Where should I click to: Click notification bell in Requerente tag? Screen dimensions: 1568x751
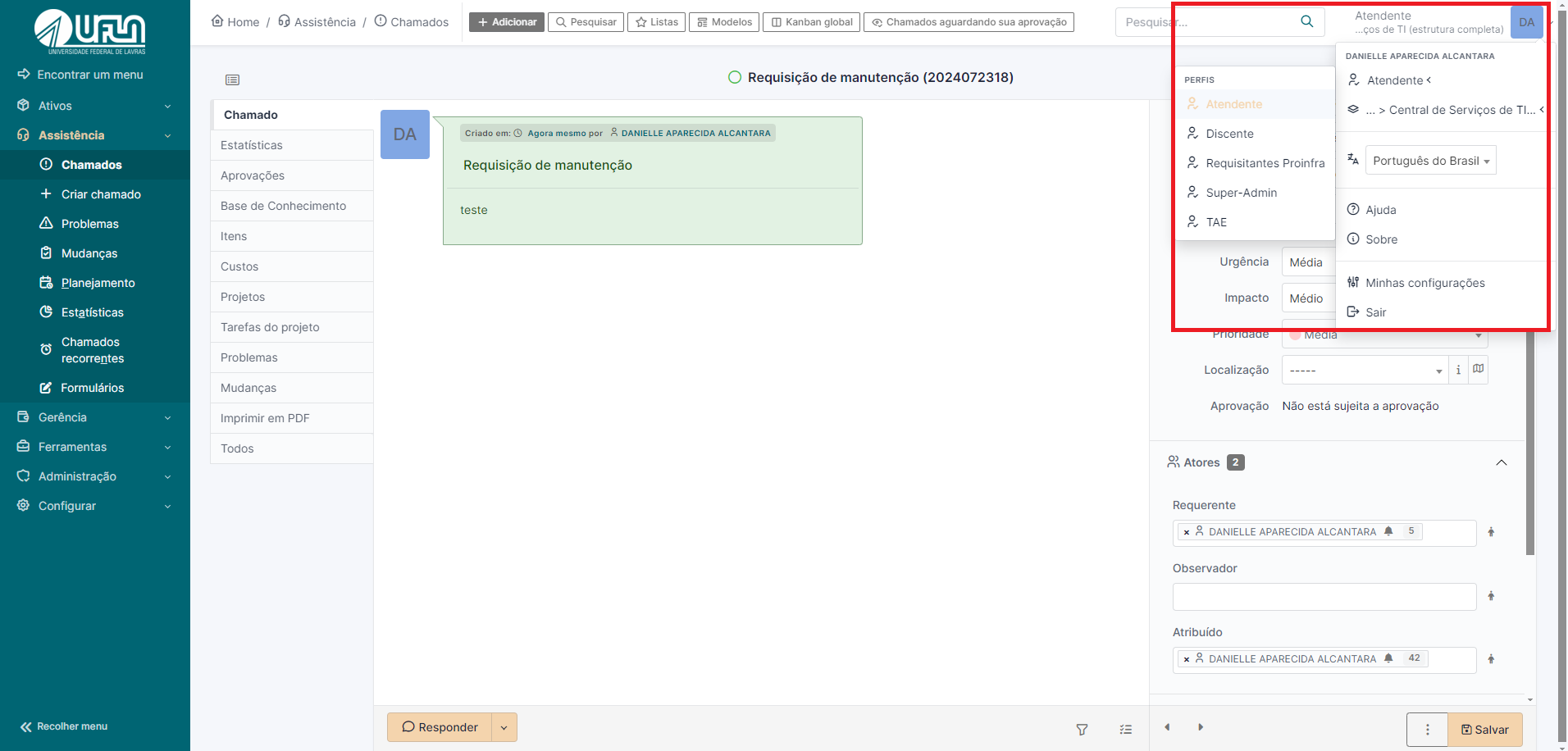tap(1388, 531)
